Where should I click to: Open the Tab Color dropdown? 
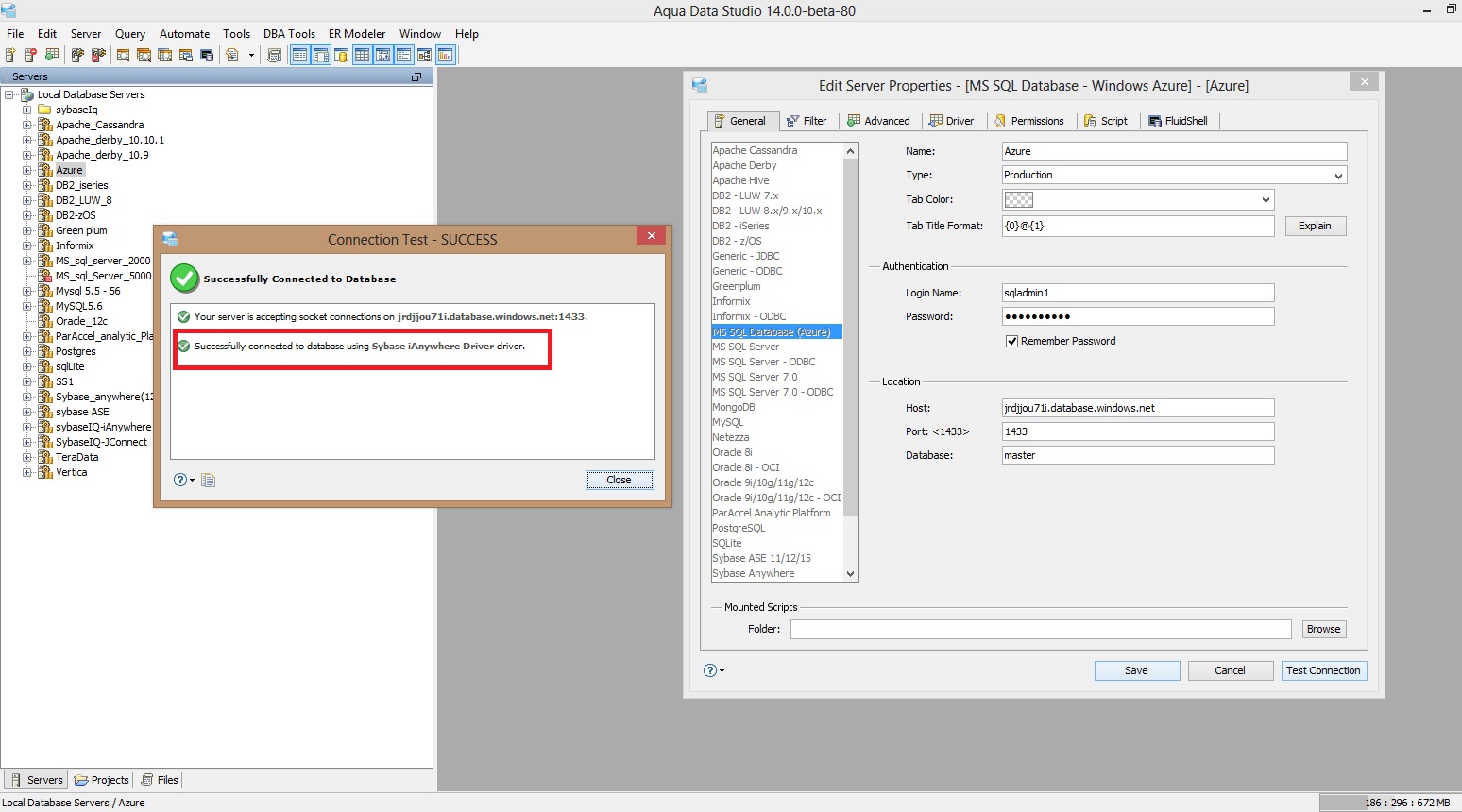tap(1266, 199)
